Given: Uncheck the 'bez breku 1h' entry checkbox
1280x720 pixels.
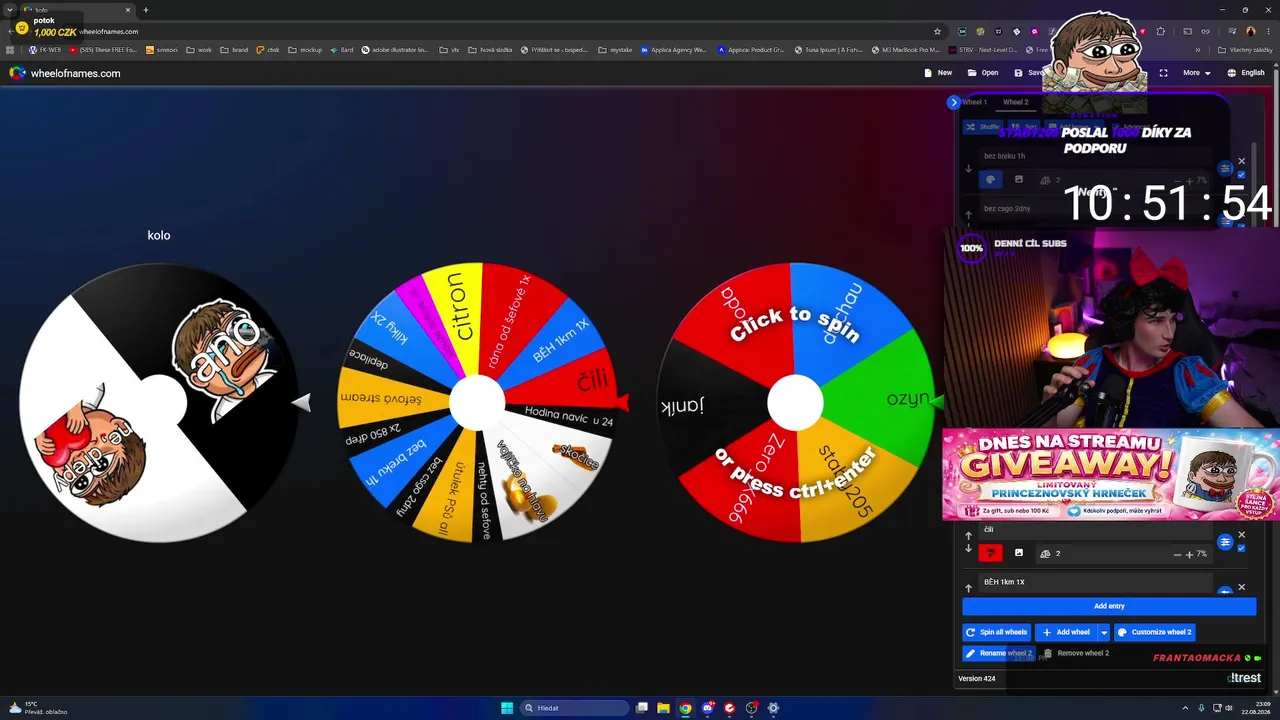Looking at the screenshot, I should tap(1242, 175).
